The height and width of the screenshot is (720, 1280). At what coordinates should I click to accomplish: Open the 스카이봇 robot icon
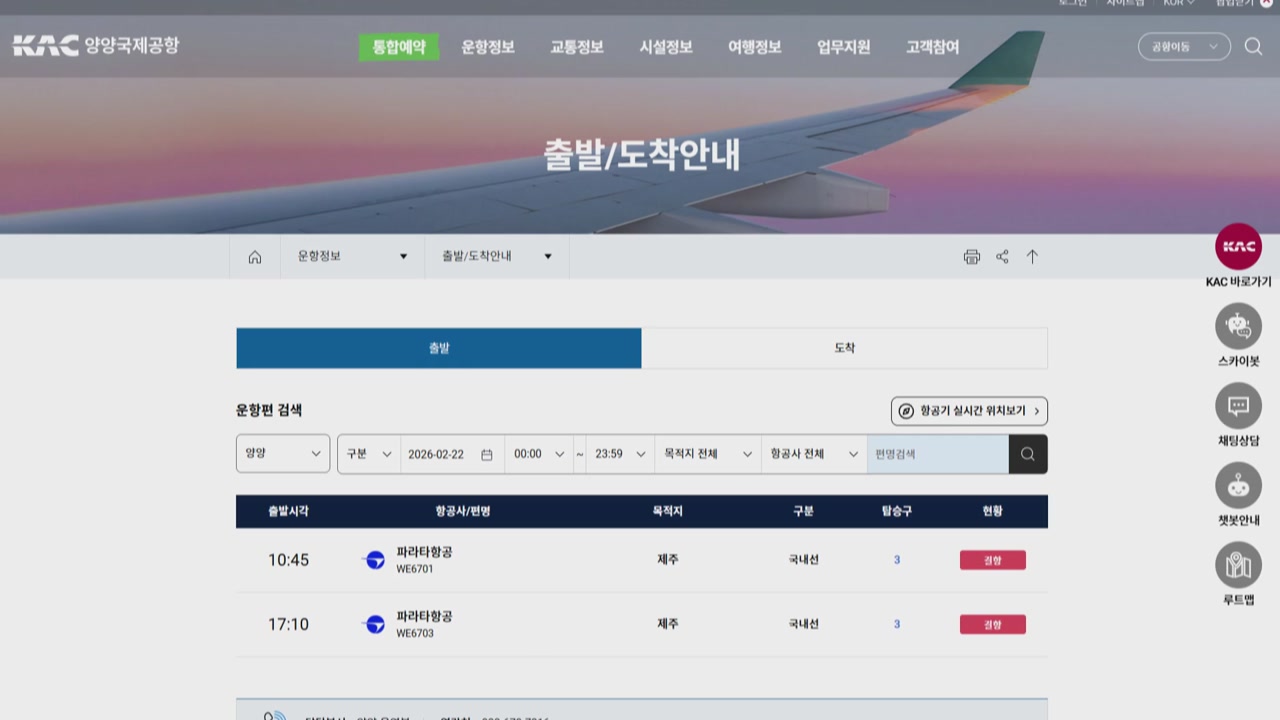[1238, 326]
